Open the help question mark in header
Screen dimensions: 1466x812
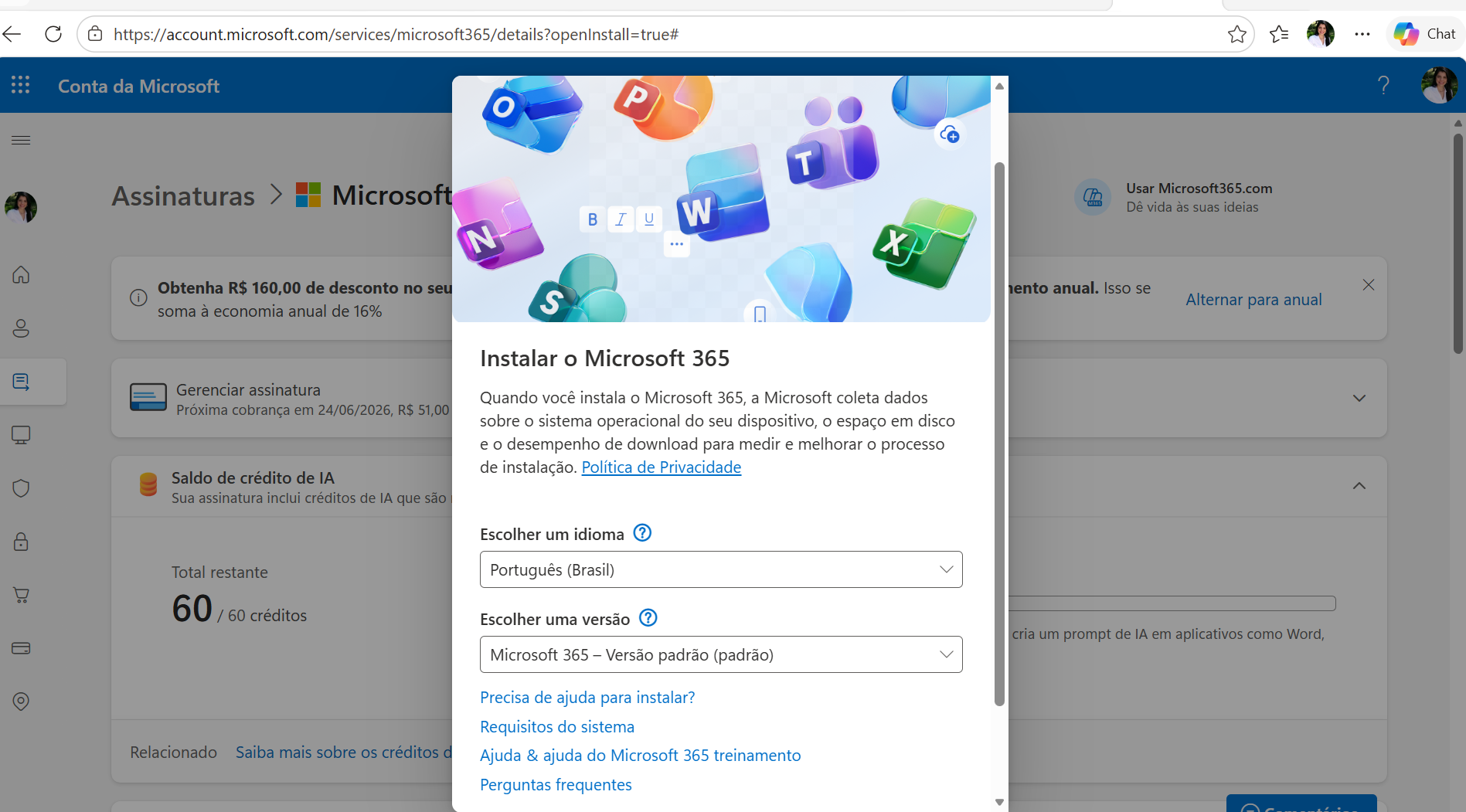1383,85
